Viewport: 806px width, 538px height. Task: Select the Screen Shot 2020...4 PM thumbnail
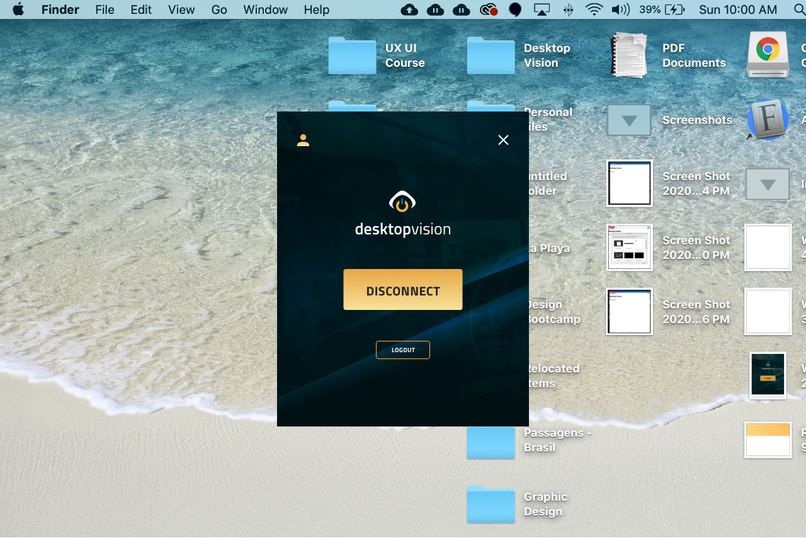coord(629,183)
